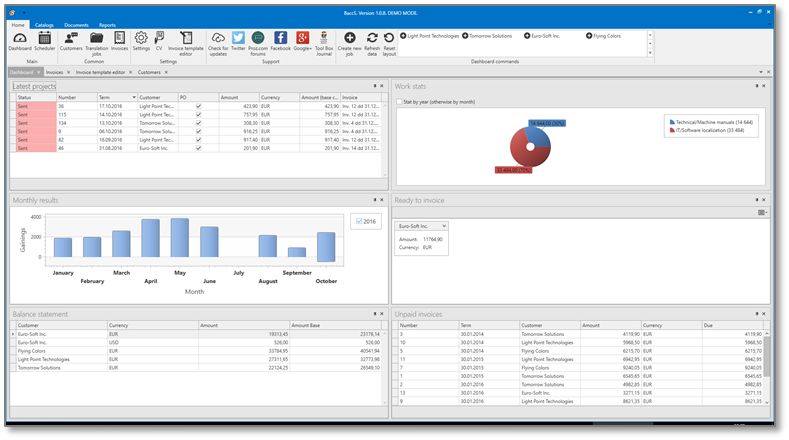Click the Flying Colors dashboard command

(607, 35)
